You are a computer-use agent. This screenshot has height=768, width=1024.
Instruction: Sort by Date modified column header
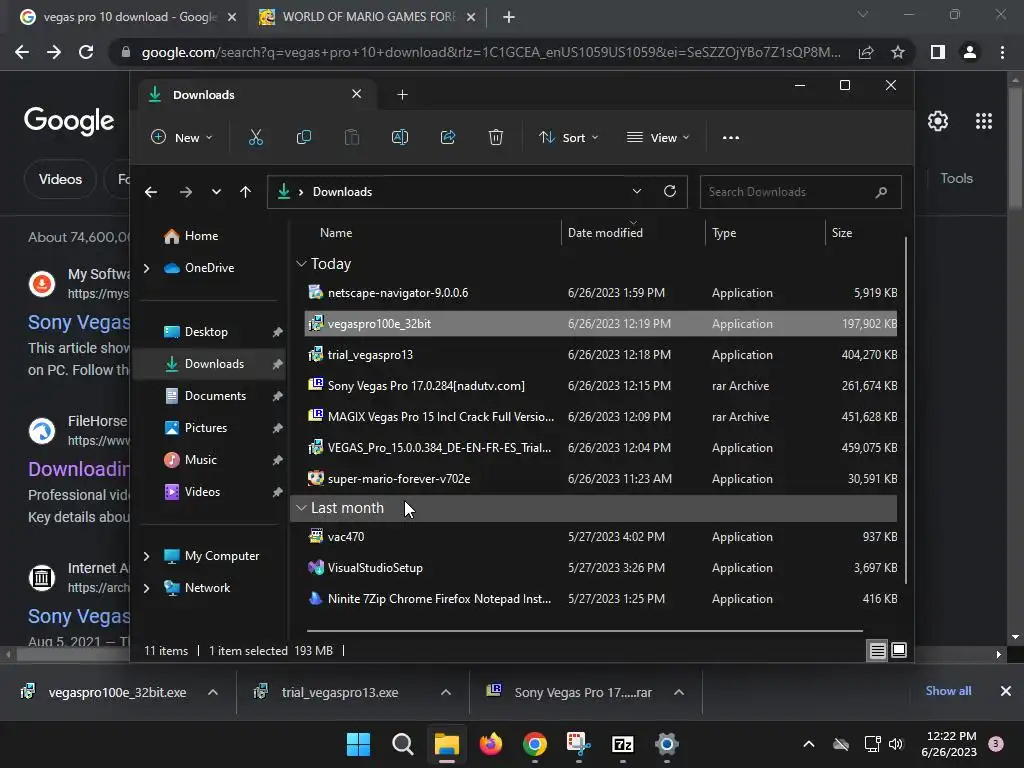tap(605, 232)
